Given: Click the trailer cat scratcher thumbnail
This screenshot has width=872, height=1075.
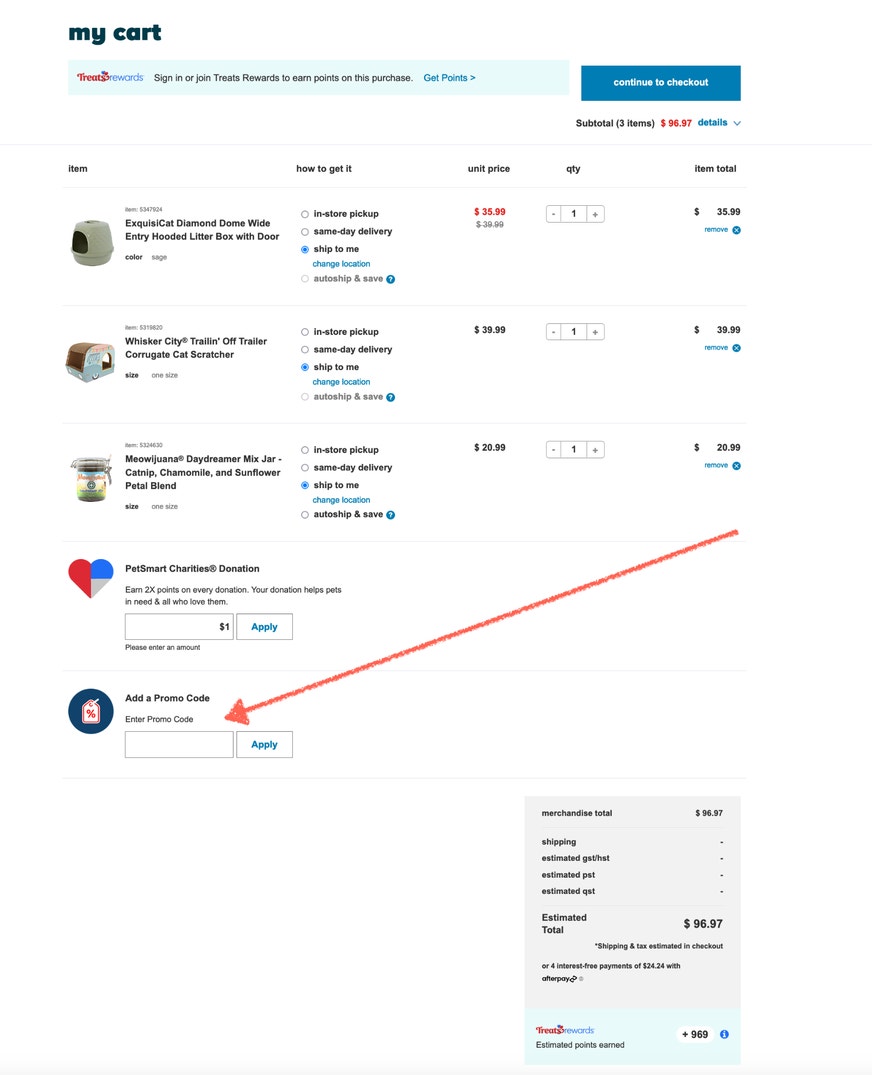Looking at the screenshot, I should [90, 362].
